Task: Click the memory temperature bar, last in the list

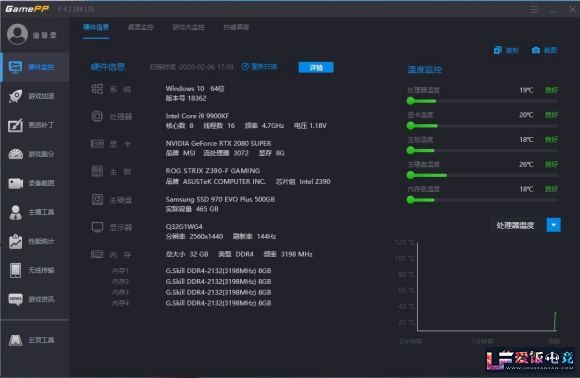Action: 482,200
